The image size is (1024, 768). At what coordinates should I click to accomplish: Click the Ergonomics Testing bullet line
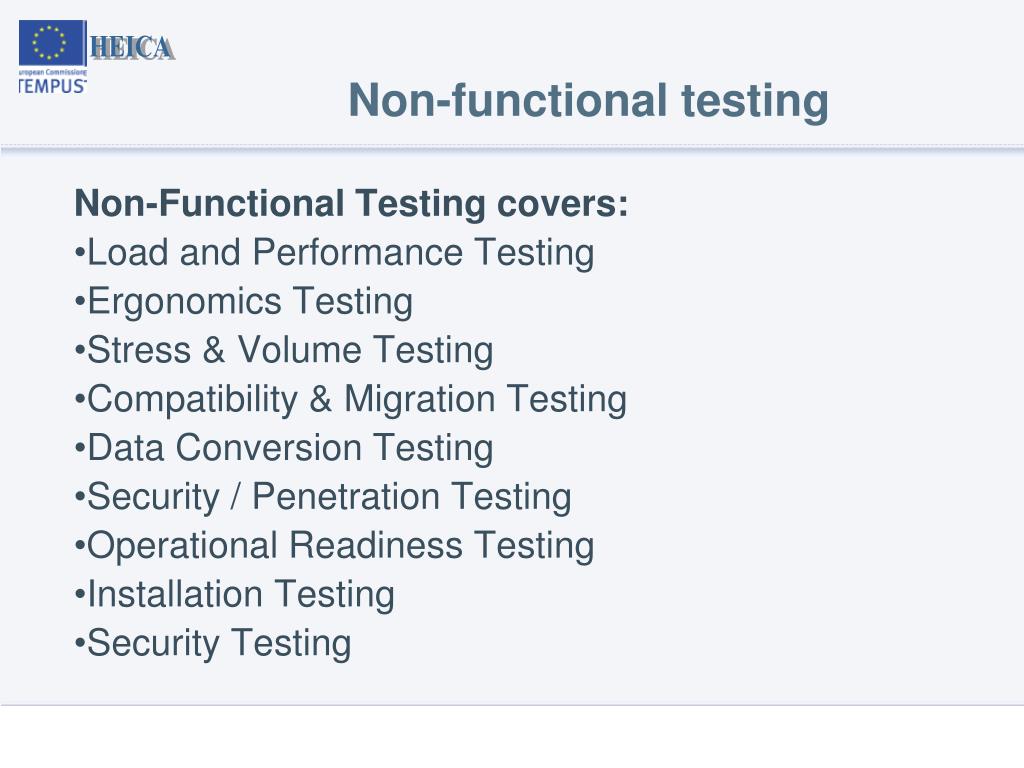pos(244,302)
